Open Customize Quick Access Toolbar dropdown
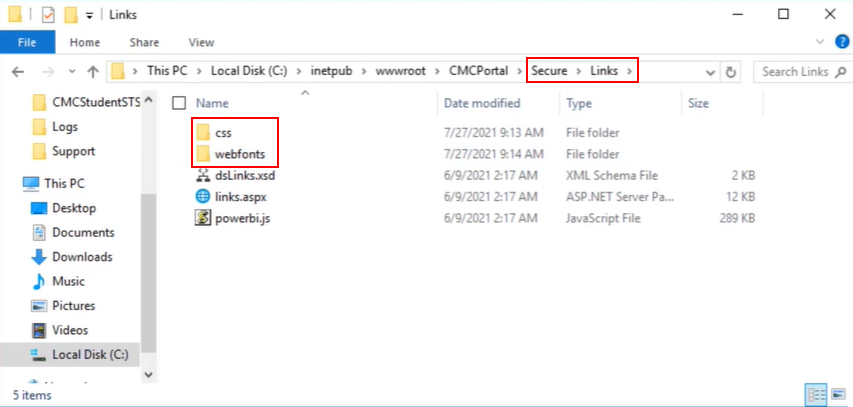The height and width of the screenshot is (407, 853). coord(88,15)
